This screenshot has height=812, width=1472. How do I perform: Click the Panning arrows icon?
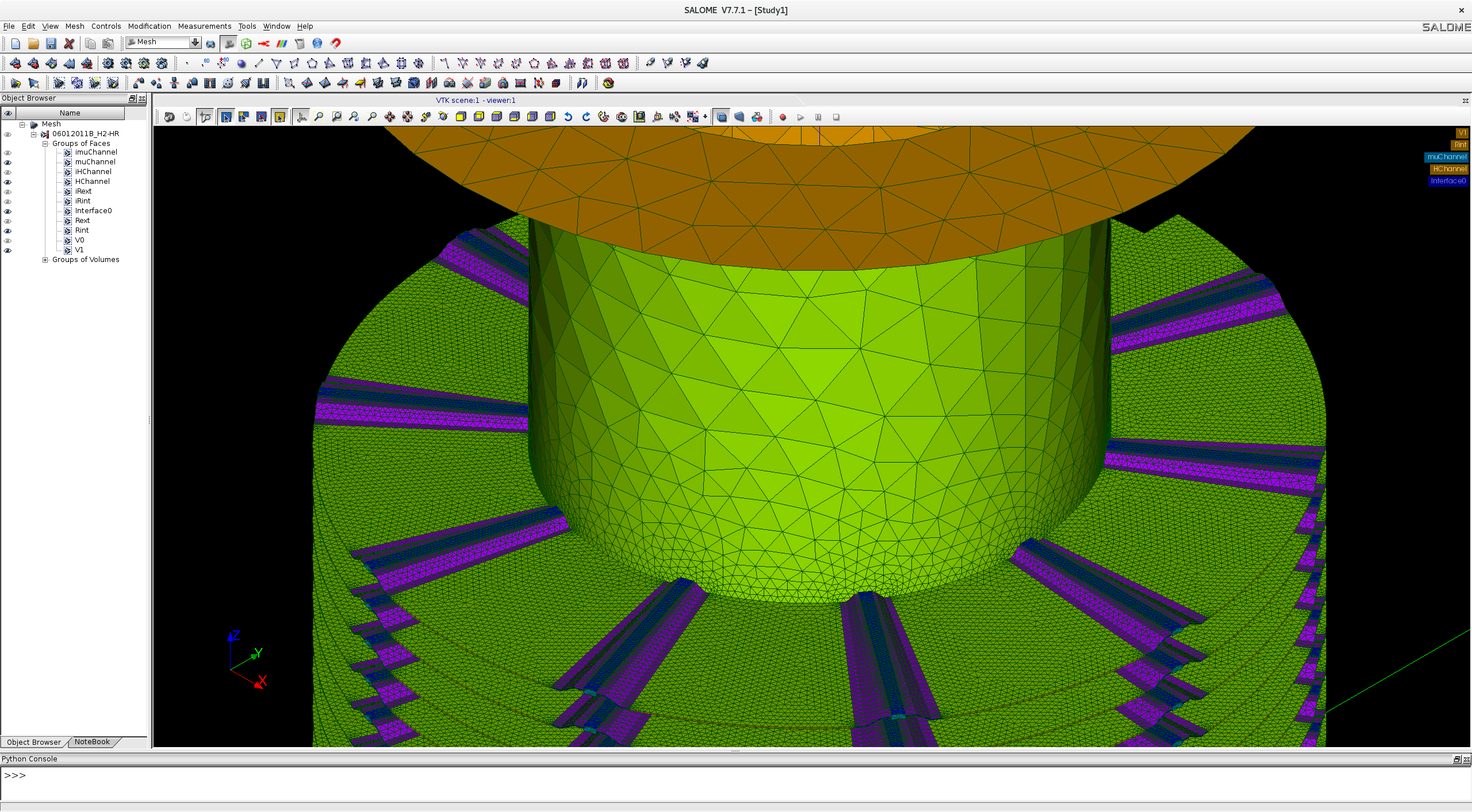pyautogui.click(x=390, y=117)
